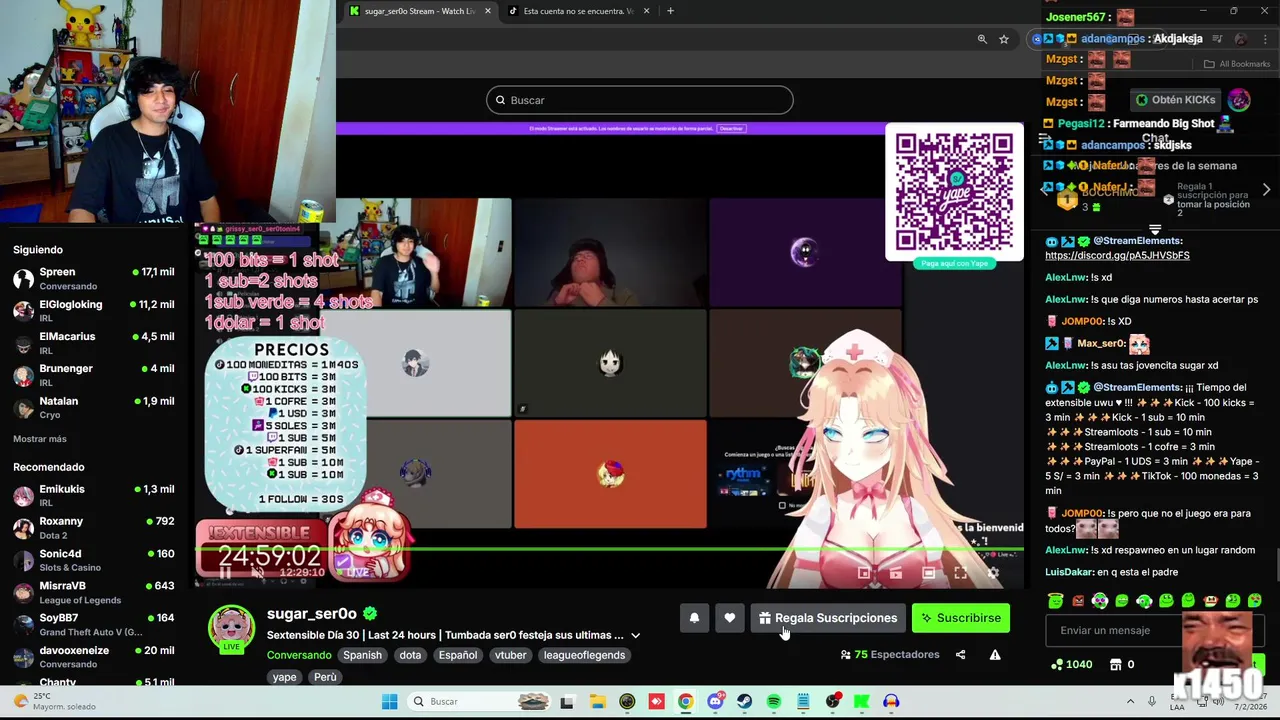Focus the Buscar search field on Kick
1280x720 pixels.
coord(640,100)
